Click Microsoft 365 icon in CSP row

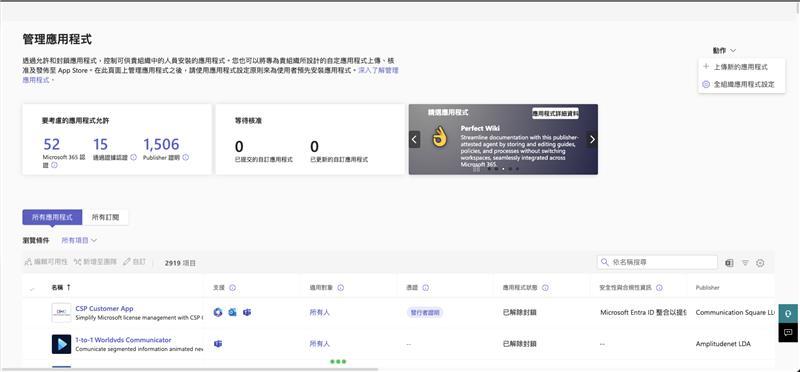click(x=218, y=312)
